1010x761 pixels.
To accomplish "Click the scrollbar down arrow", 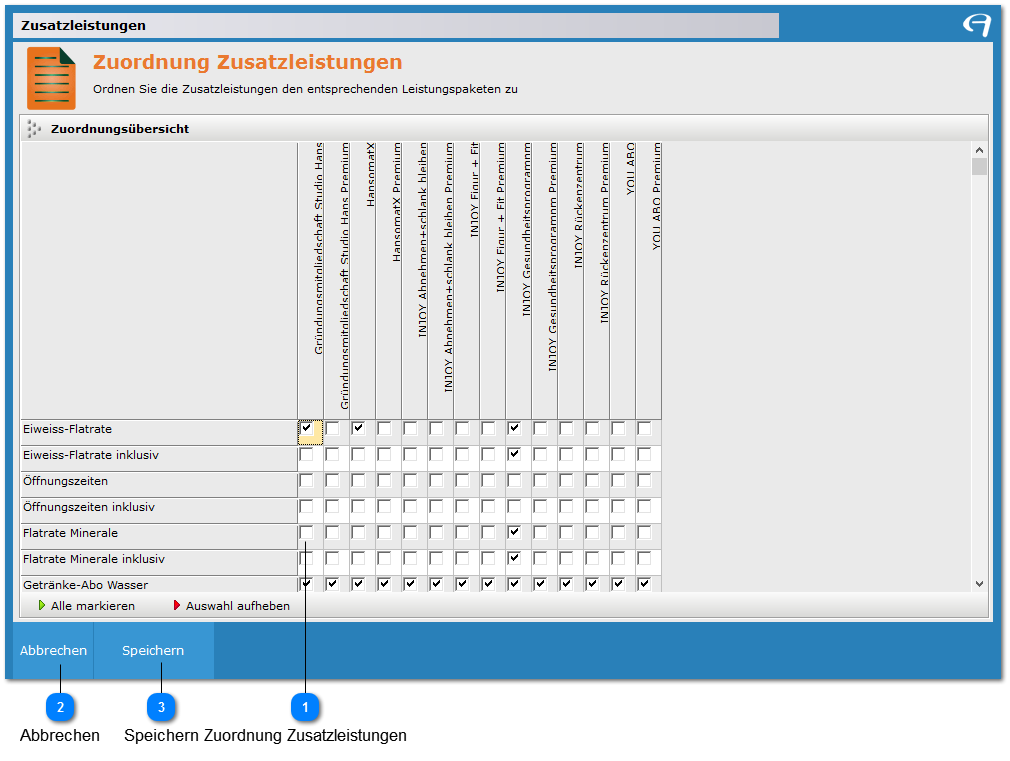I will click(979, 584).
